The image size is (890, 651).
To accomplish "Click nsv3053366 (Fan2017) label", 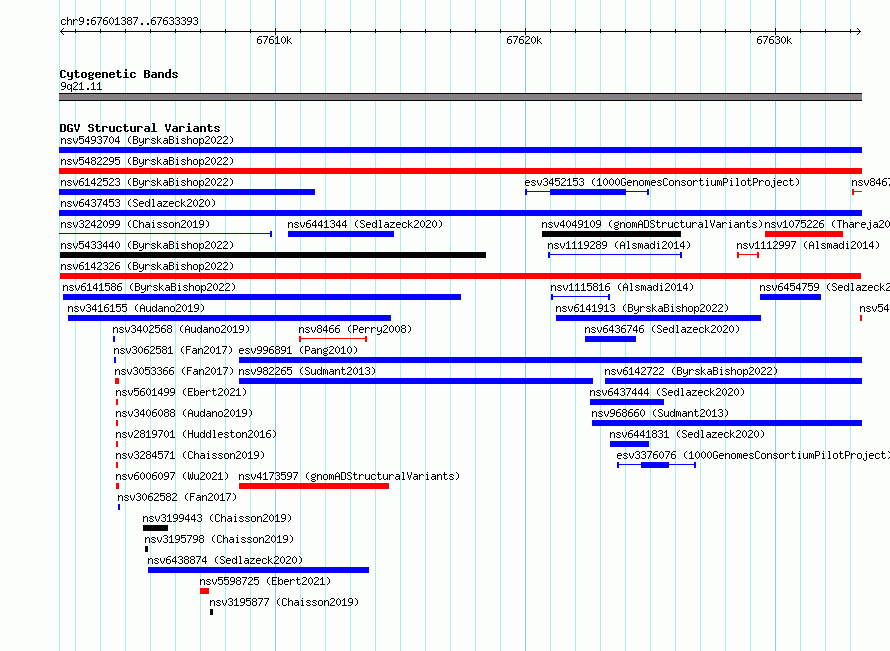I will 174,371.
